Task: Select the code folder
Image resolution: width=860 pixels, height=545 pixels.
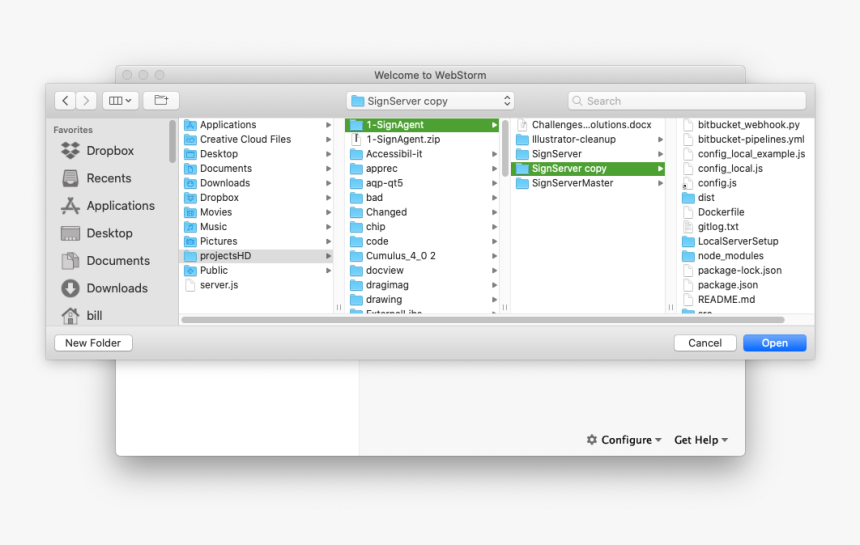Action: [422, 241]
